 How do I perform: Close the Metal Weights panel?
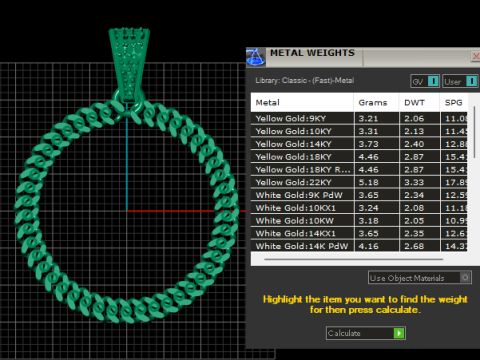[476, 56]
